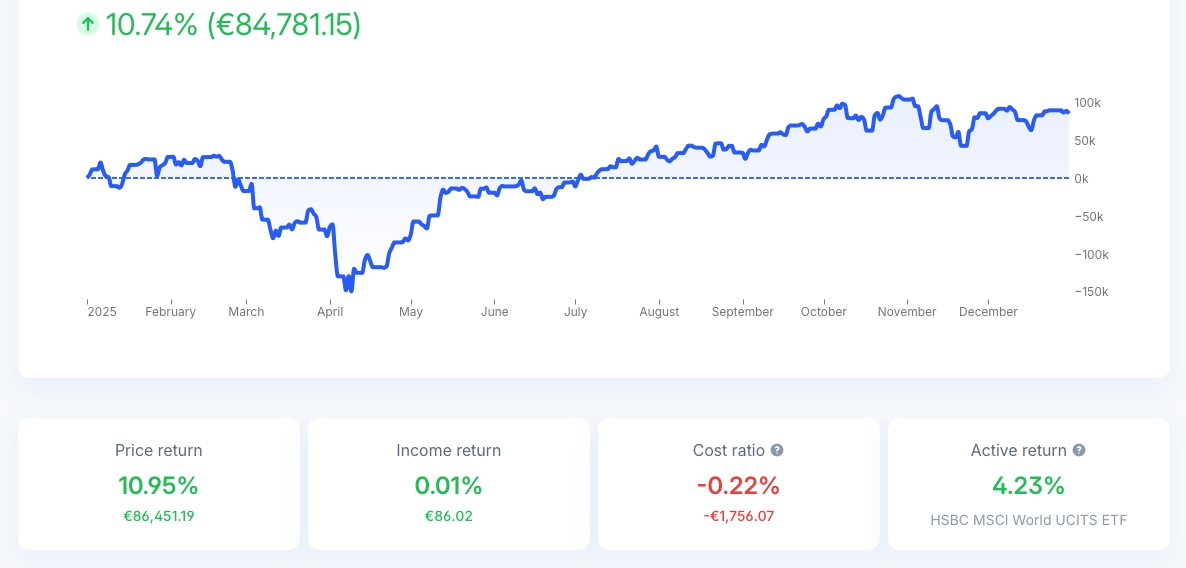This screenshot has width=1186, height=568.
Task: Click the HSBC MSCI World UCITS ETF benchmark
Action: tap(1028, 520)
